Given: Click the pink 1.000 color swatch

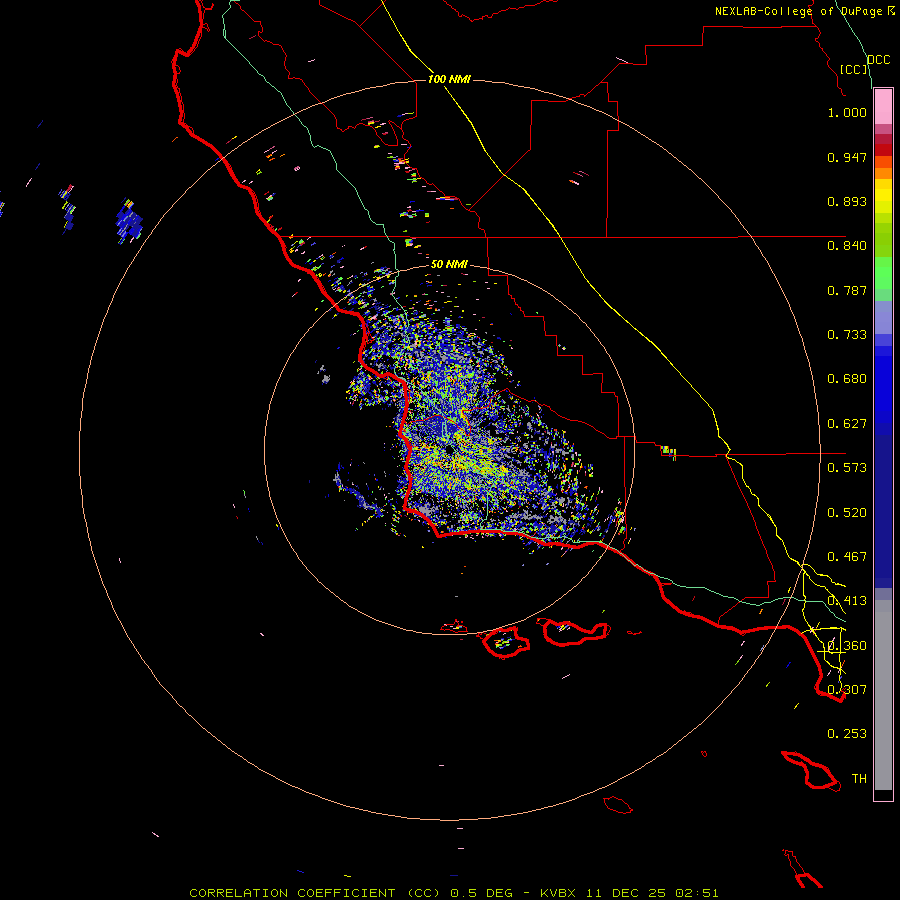Looking at the screenshot, I should 883,107.
